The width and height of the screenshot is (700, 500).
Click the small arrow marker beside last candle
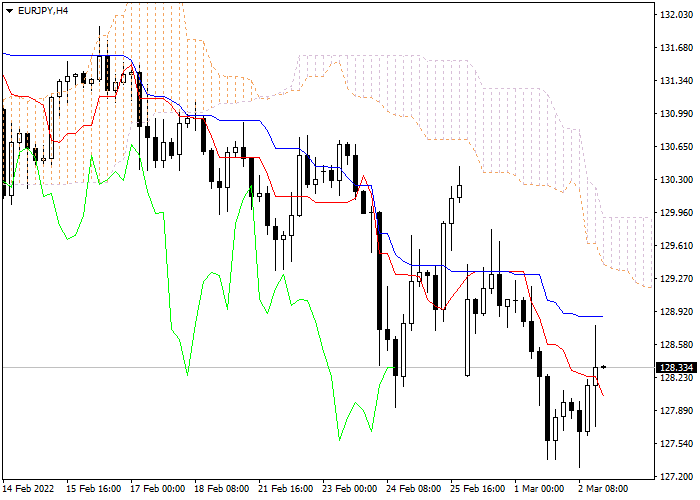(x=604, y=367)
